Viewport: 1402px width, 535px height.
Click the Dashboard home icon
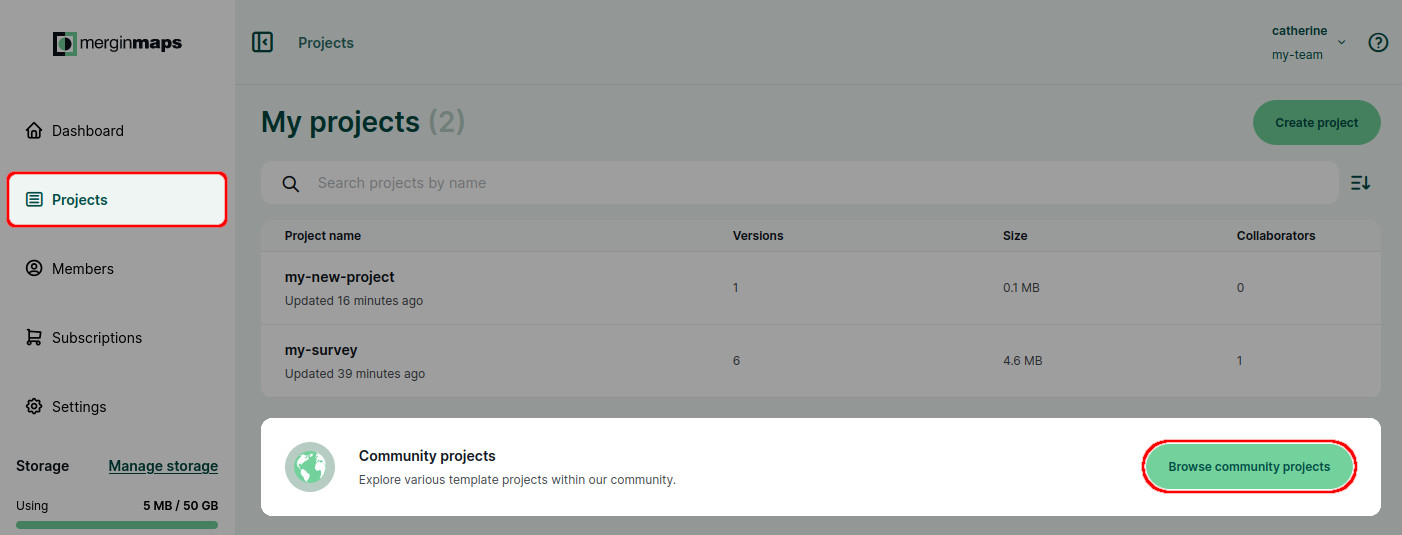[34, 131]
